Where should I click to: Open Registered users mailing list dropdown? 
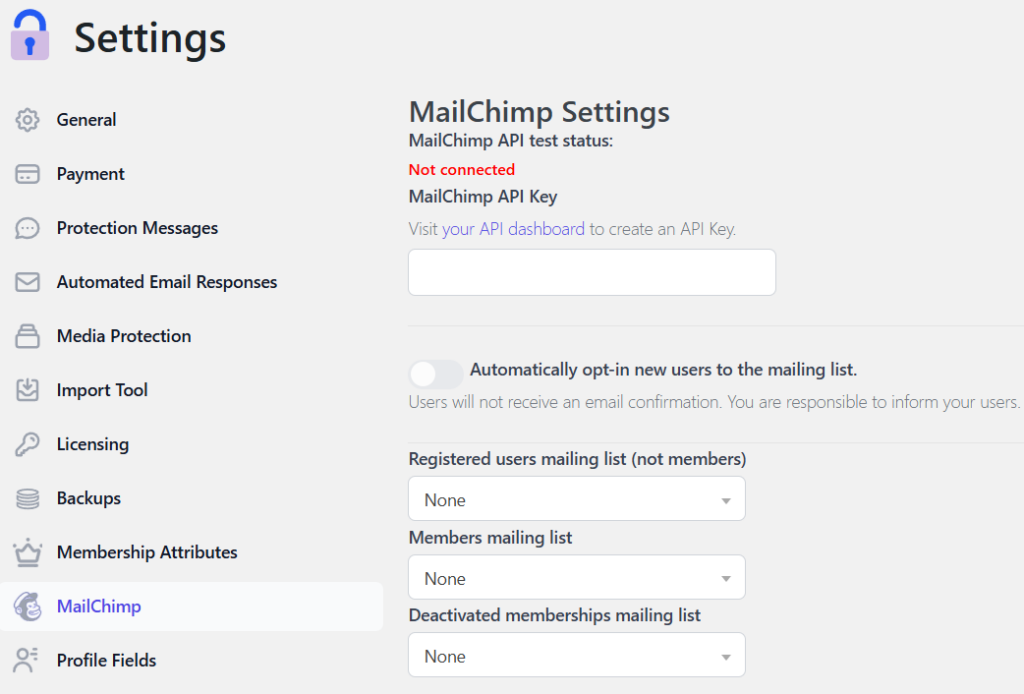[577, 499]
